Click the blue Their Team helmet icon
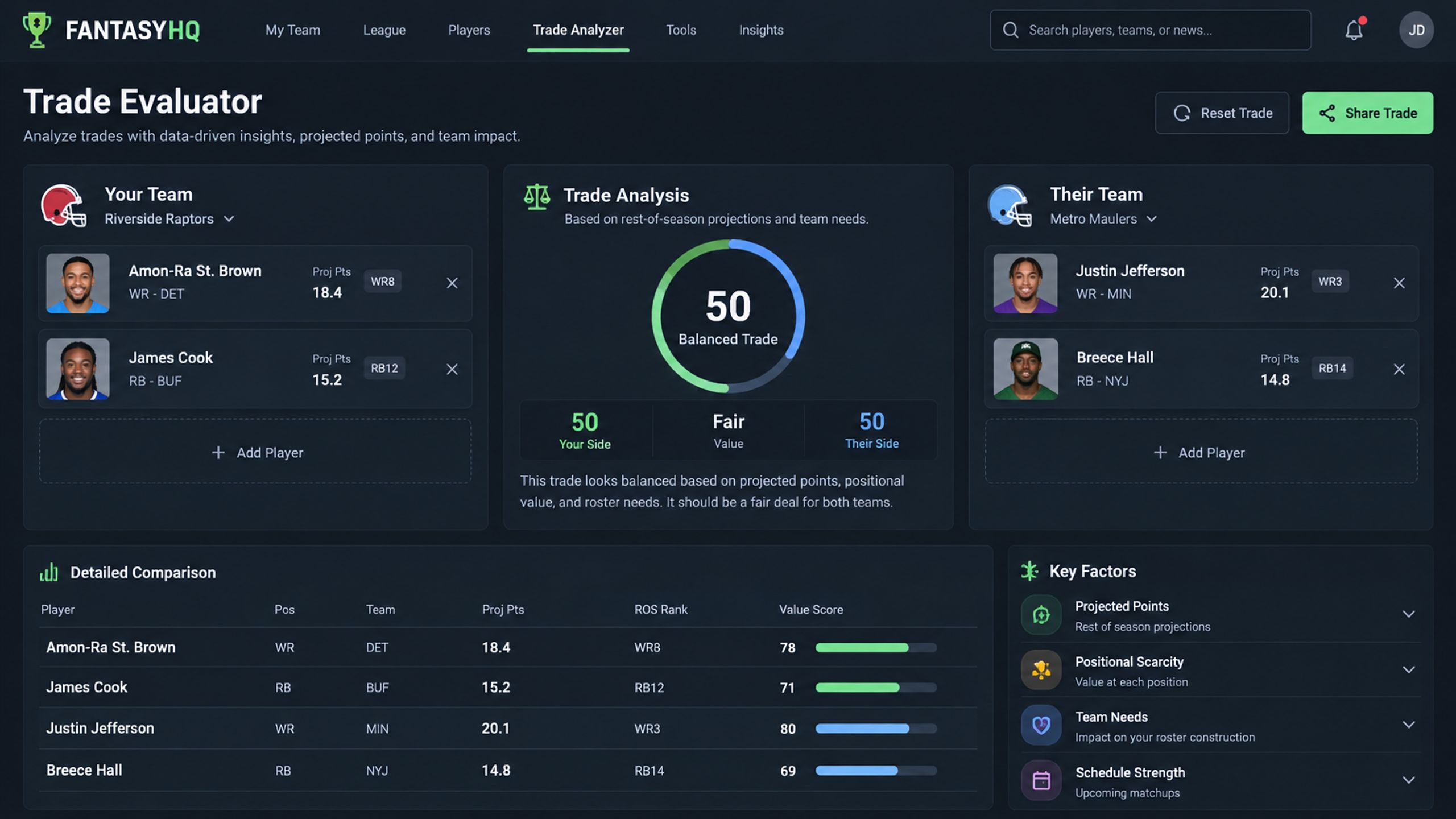This screenshot has height=819, width=1456. pyautogui.click(x=1010, y=205)
